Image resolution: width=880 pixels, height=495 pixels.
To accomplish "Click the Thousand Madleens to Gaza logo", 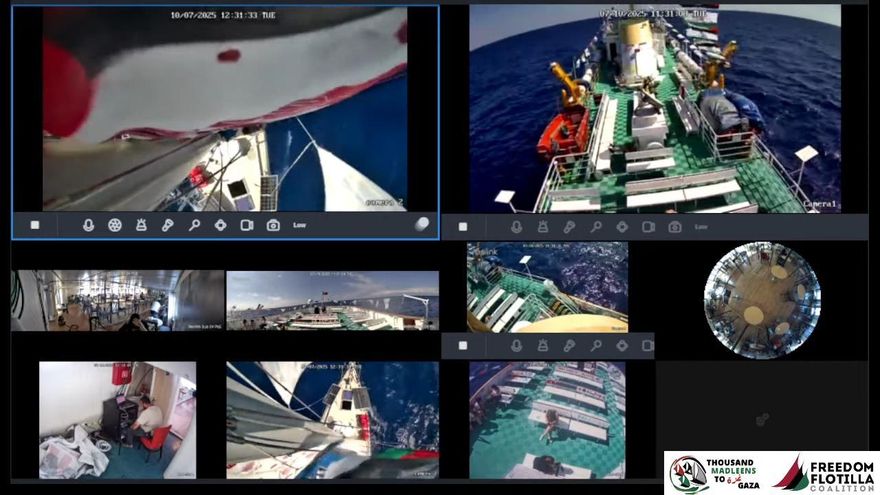I will pyautogui.click(x=716, y=475).
